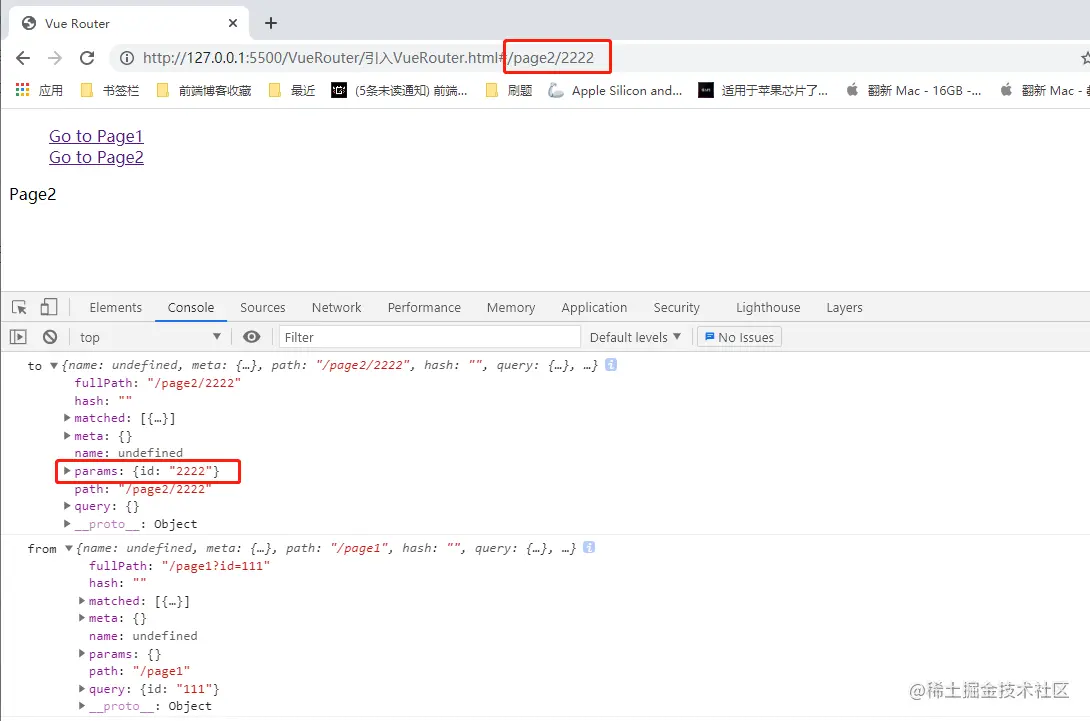This screenshot has width=1090, height=721.
Task: Collapse the 'from' route object
Action: point(69,548)
